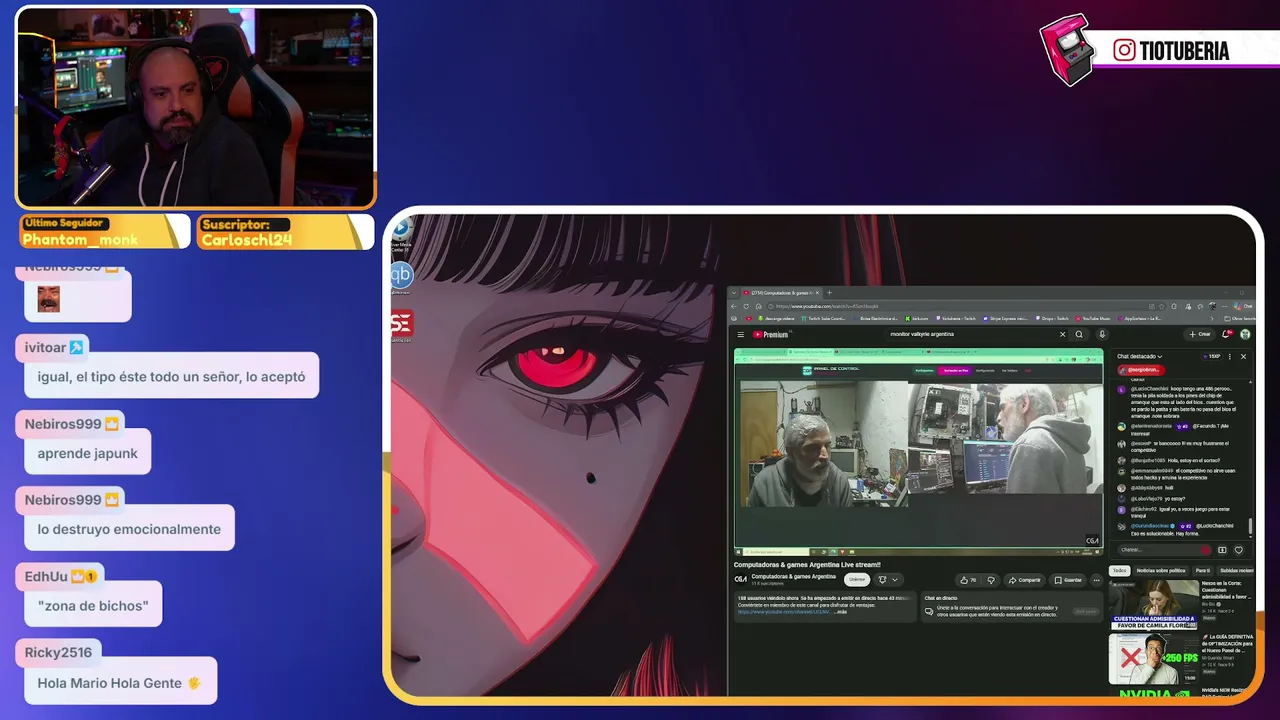Open the Computadoras & games channel avatar
Image resolution: width=1280 pixels, height=720 pixels.
[x=741, y=579]
